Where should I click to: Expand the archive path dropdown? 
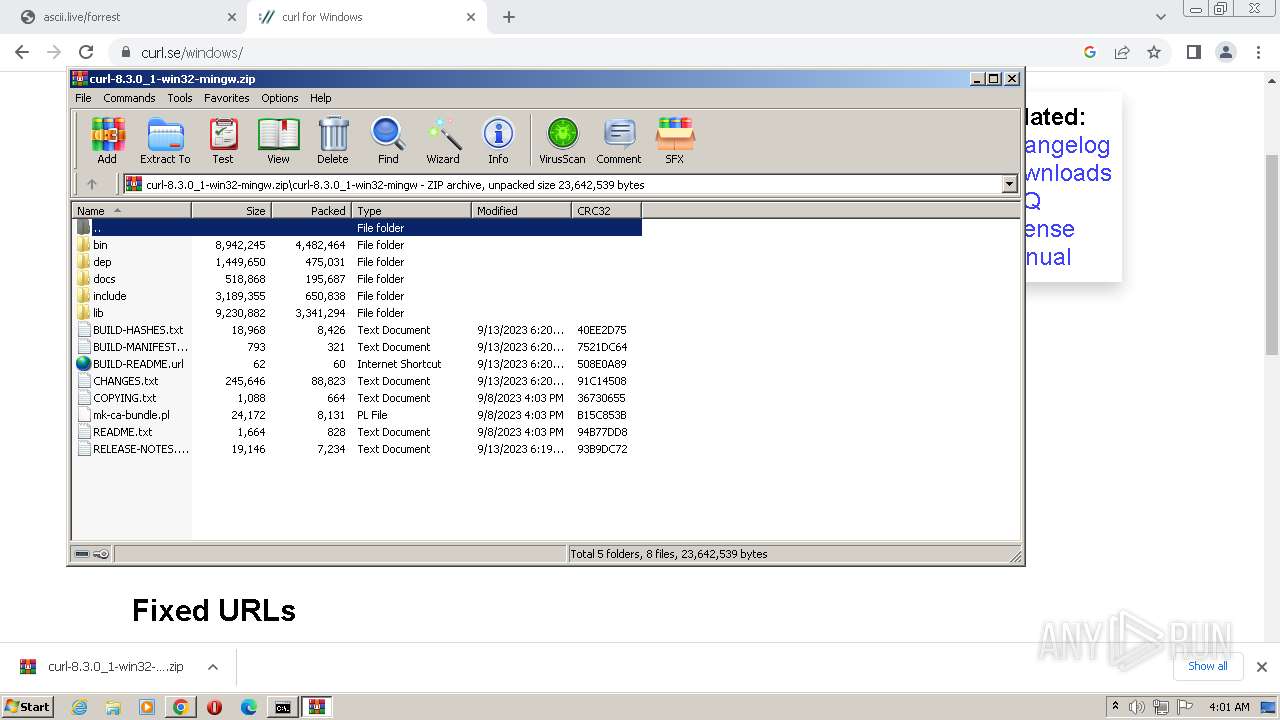[x=1009, y=184]
